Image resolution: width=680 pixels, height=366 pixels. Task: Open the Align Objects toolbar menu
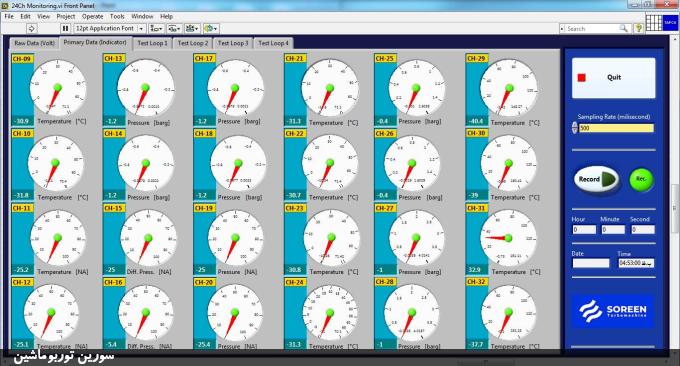tap(156, 29)
